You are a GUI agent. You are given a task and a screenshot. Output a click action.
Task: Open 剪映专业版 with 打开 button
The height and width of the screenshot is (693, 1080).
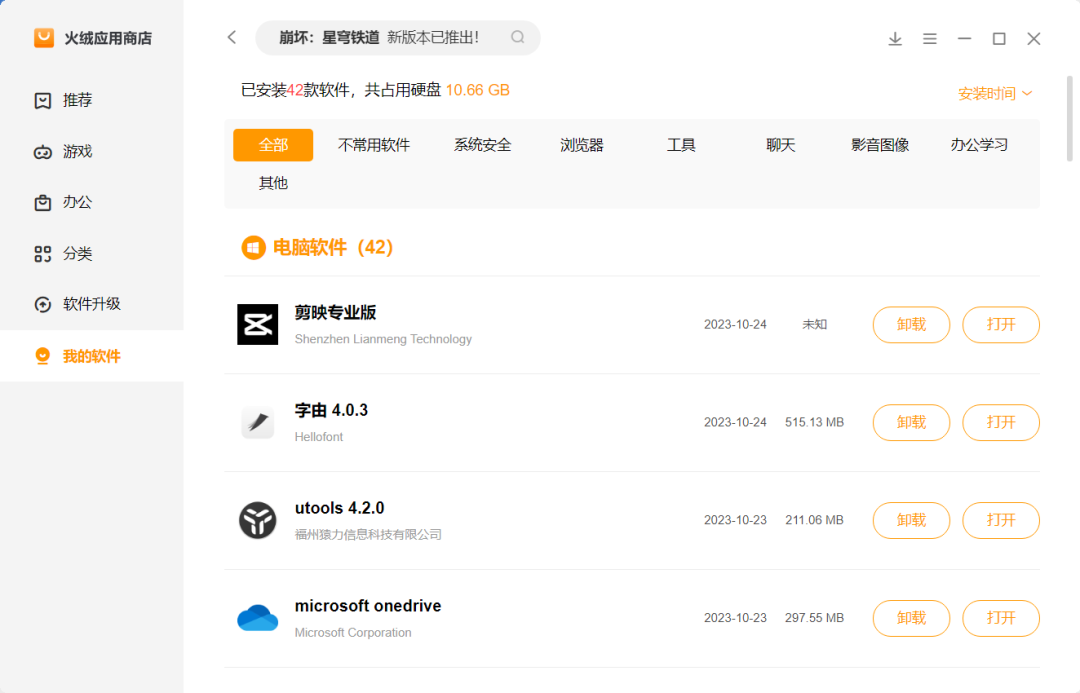1001,324
